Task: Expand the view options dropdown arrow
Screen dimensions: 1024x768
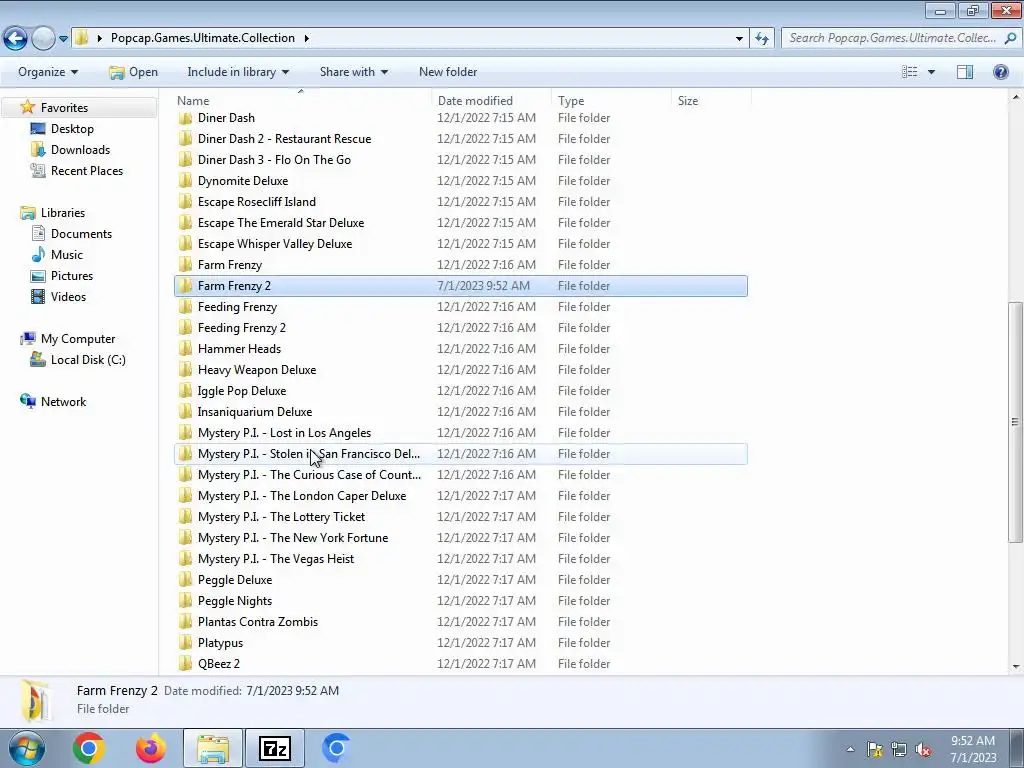Action: [931, 72]
